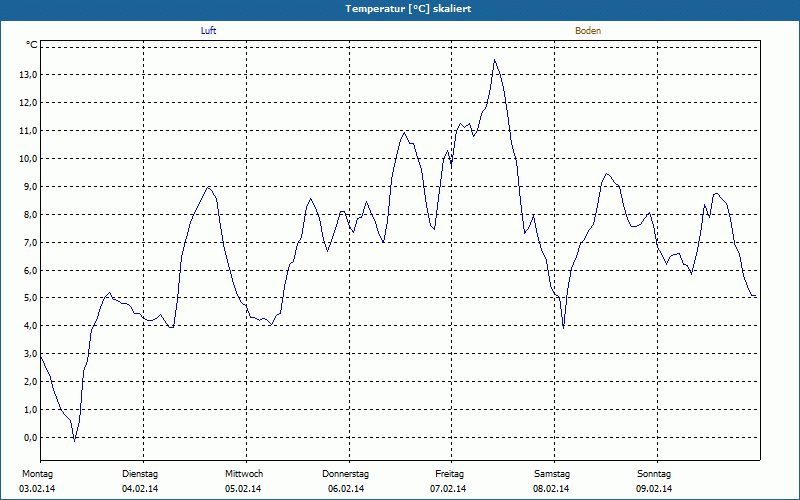Click the title "Temperatur [°C] skaliert"

coord(408,9)
